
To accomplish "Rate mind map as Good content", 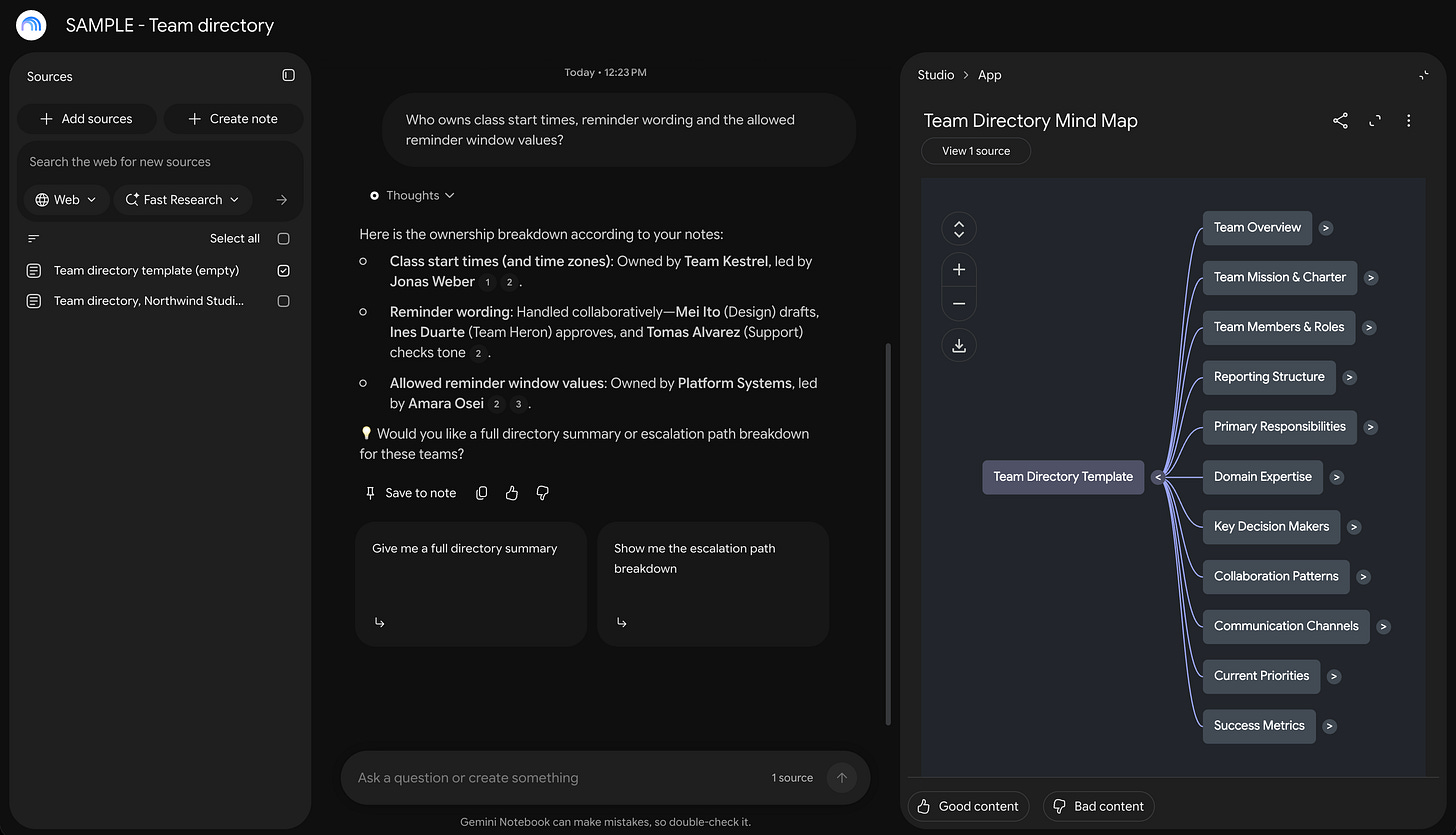I will [968, 806].
